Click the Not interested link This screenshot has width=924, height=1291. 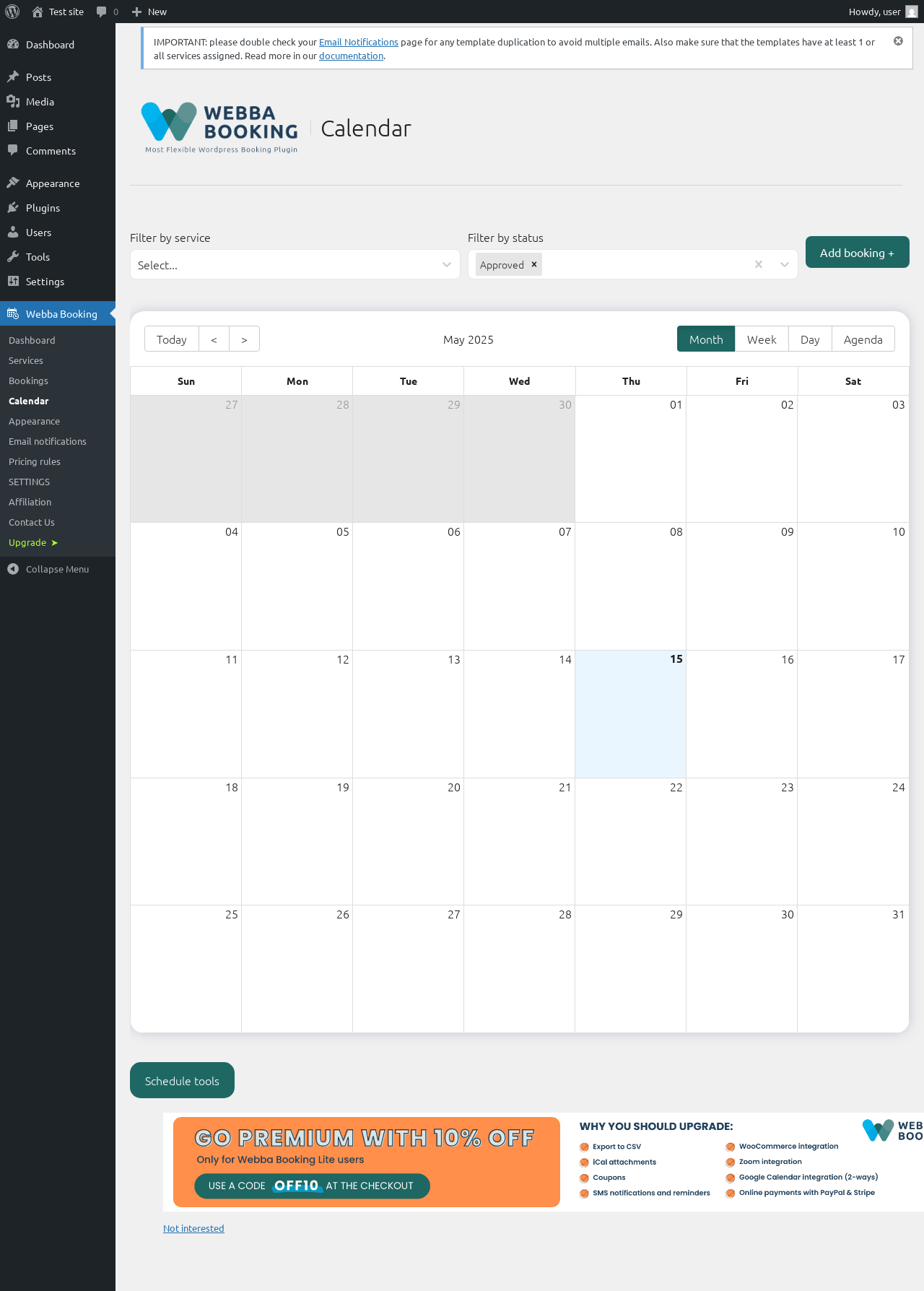(x=193, y=1228)
